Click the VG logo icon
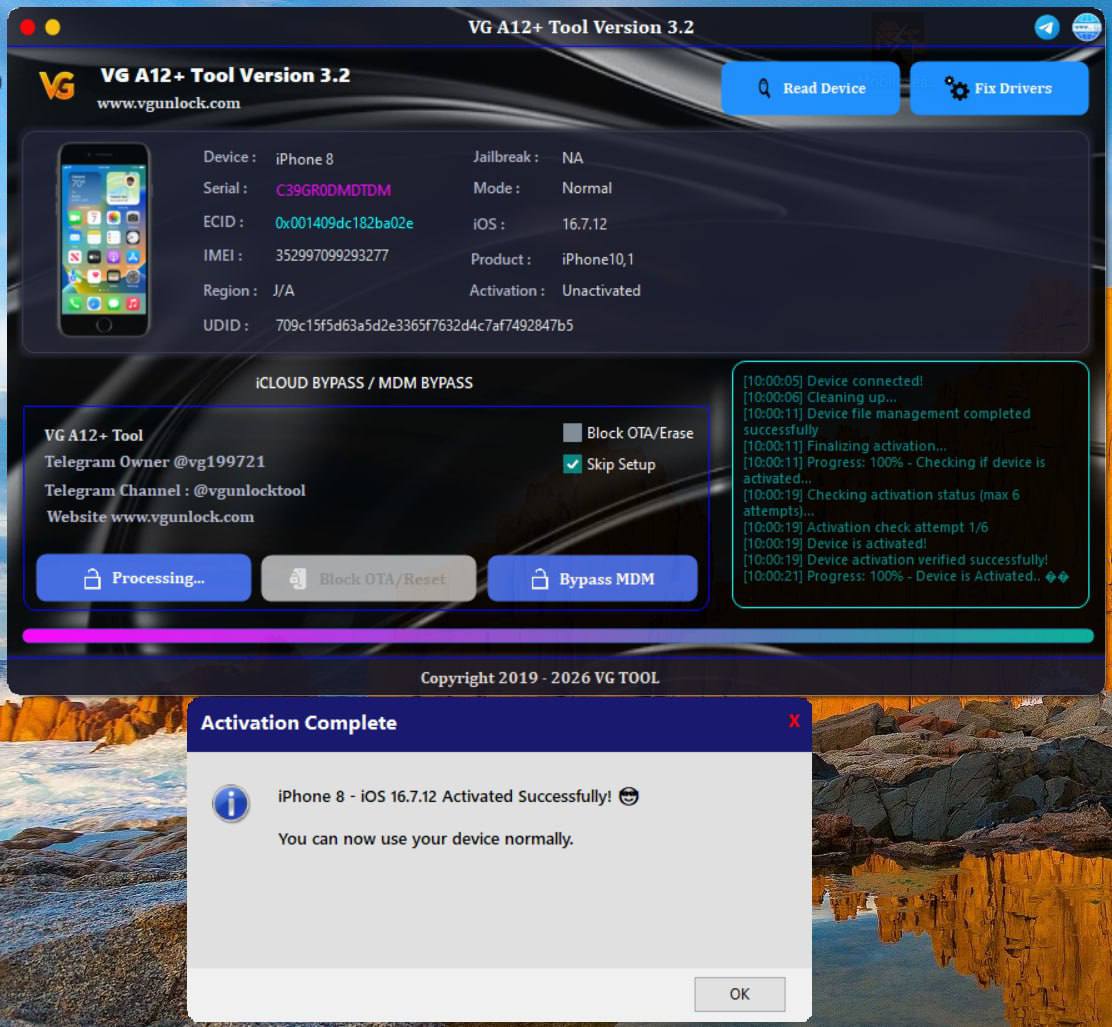 click(57, 86)
